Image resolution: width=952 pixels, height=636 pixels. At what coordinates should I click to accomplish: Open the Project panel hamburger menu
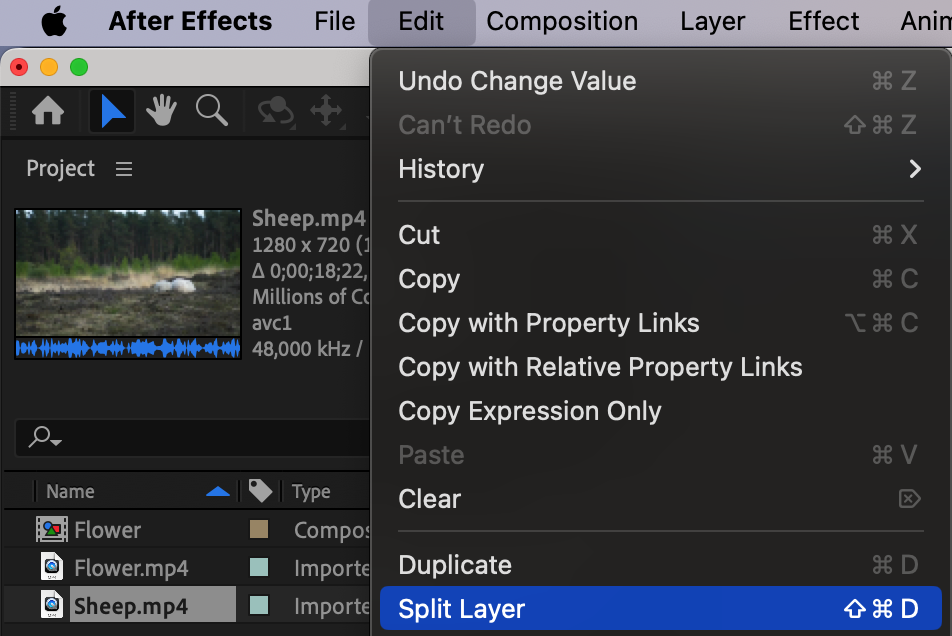point(124,169)
